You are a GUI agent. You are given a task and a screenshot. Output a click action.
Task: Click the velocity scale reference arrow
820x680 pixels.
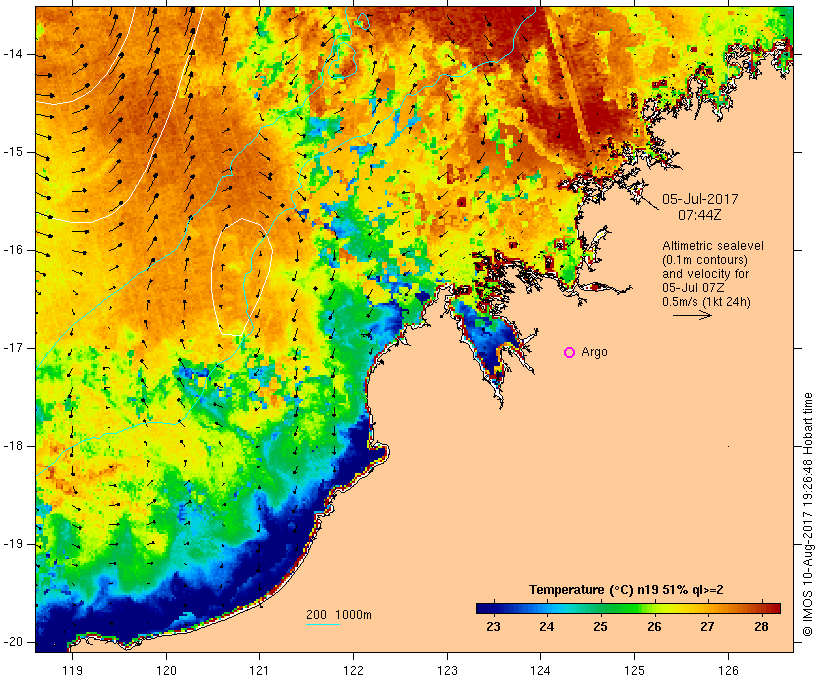click(x=692, y=315)
